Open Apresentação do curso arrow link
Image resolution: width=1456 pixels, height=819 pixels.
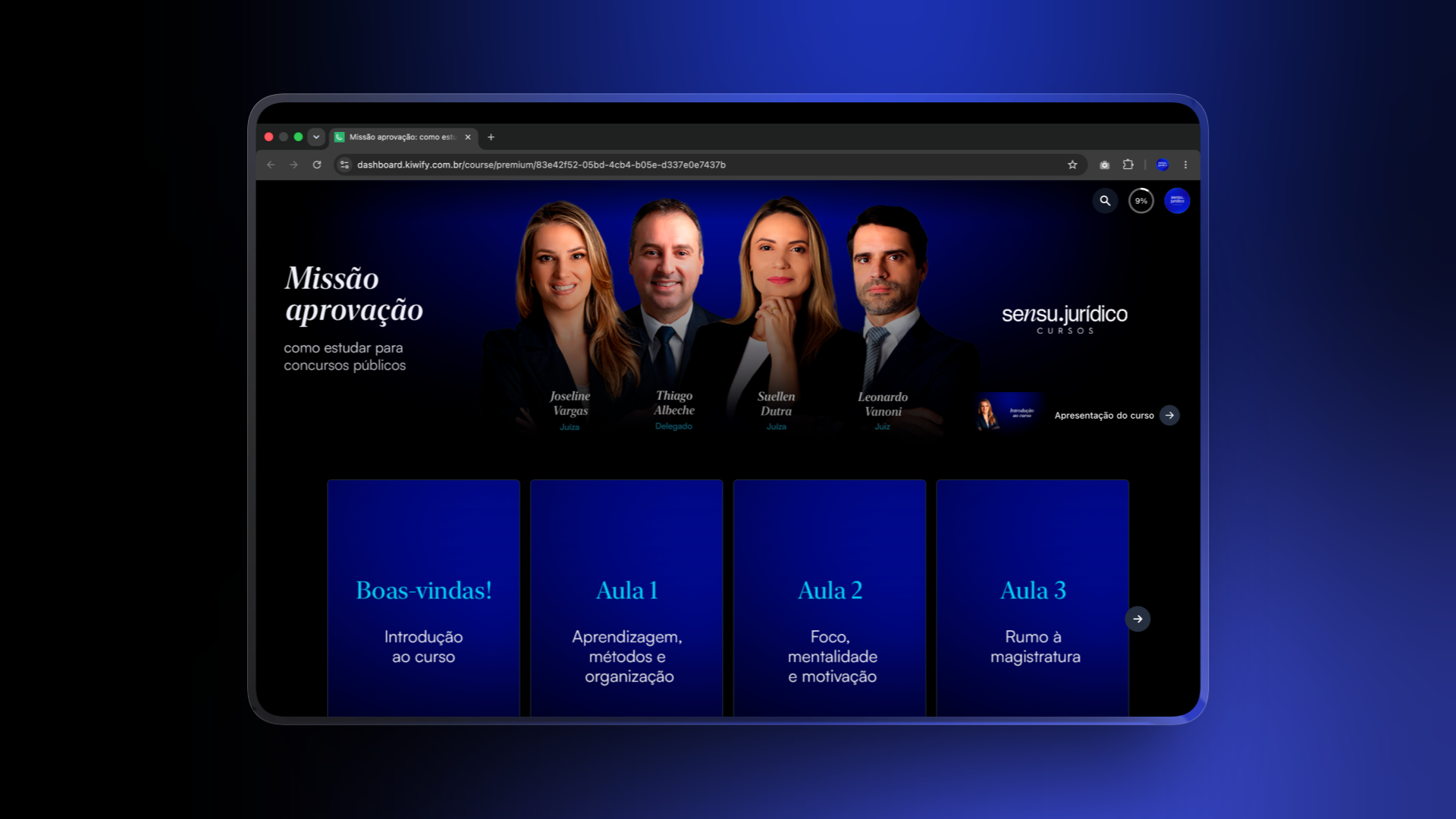(1169, 416)
